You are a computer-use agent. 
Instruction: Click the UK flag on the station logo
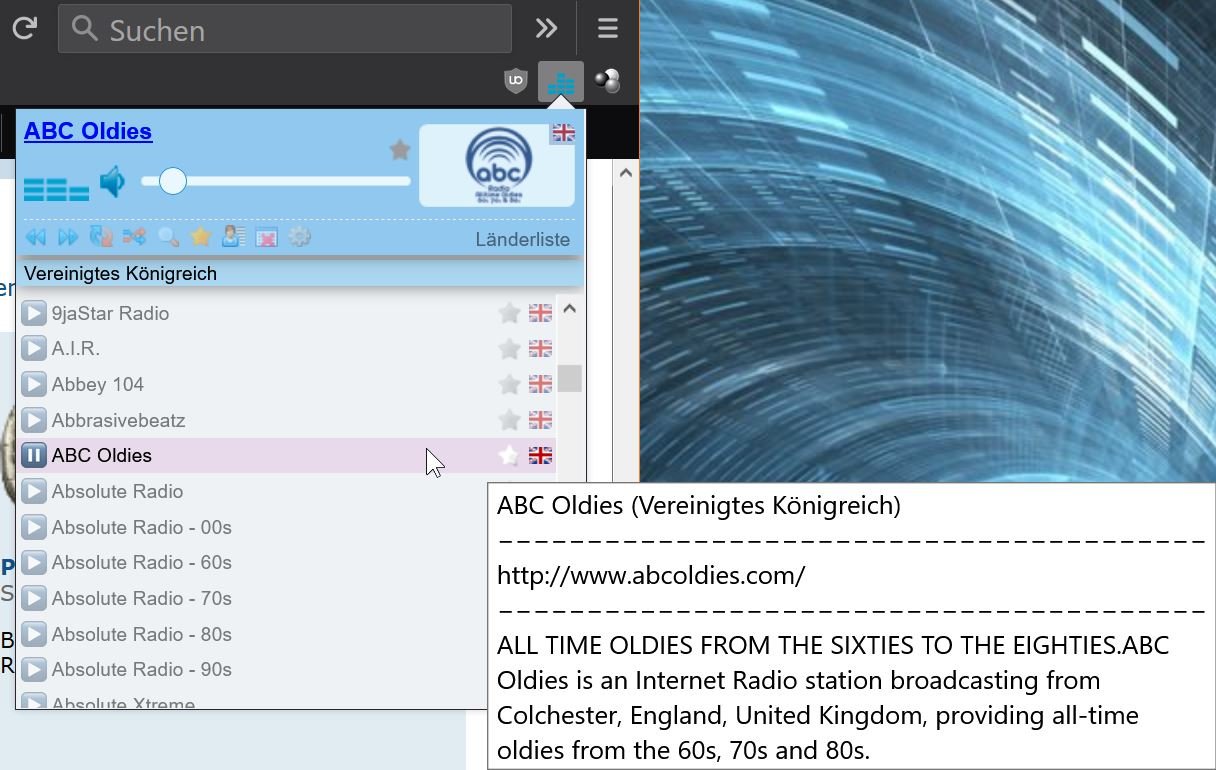point(563,133)
